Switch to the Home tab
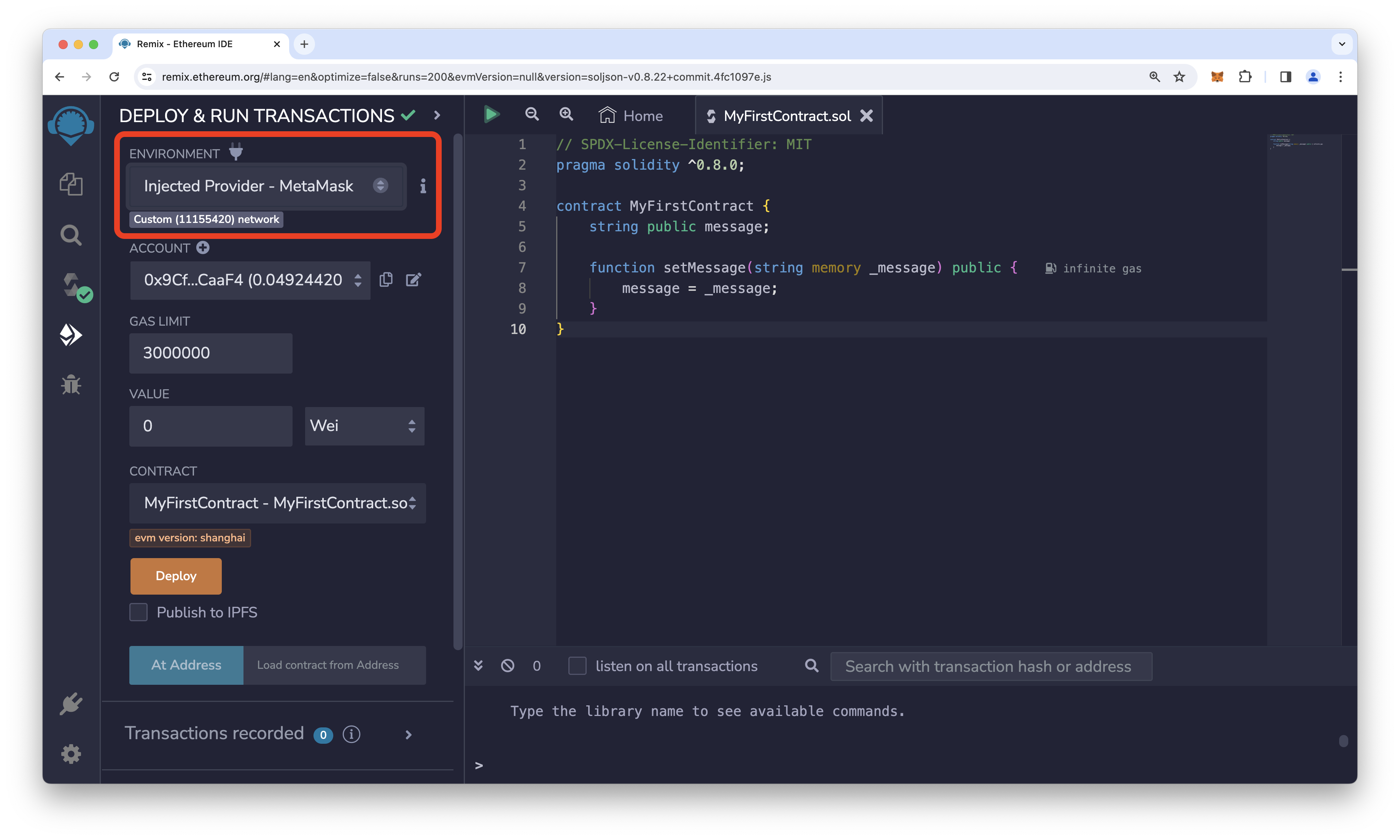The width and height of the screenshot is (1400, 840). [631, 116]
